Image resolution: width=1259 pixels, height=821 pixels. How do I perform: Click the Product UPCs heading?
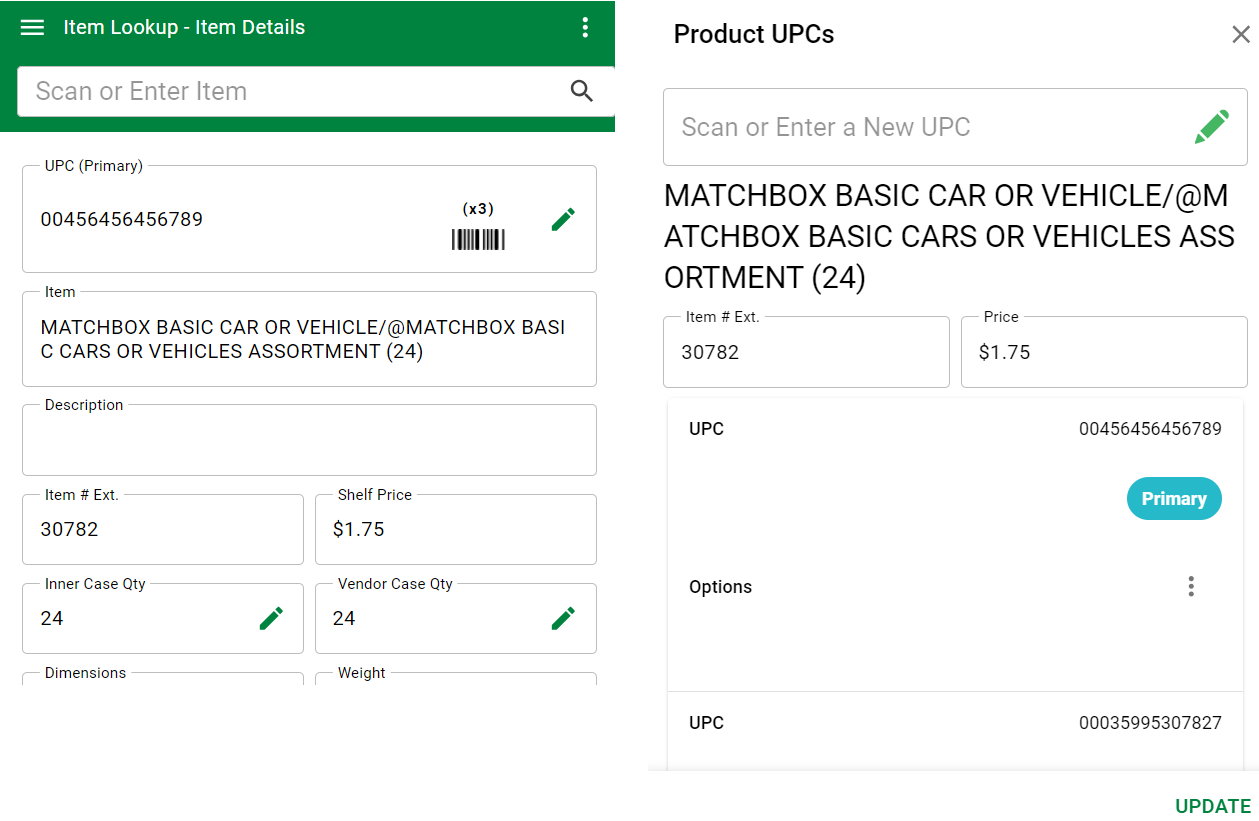754,34
